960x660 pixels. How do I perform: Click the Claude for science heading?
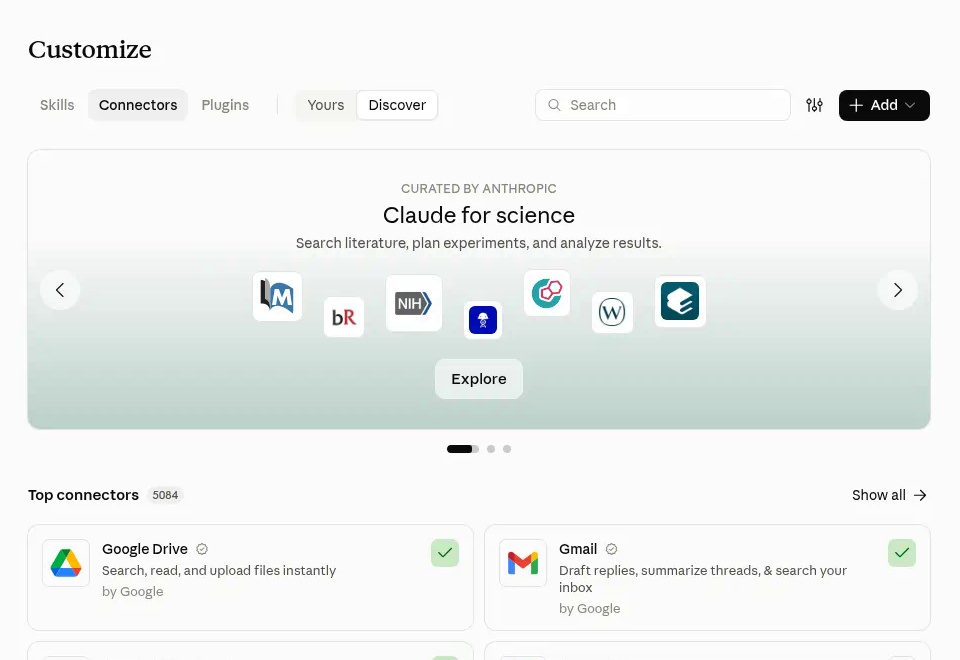(x=479, y=216)
